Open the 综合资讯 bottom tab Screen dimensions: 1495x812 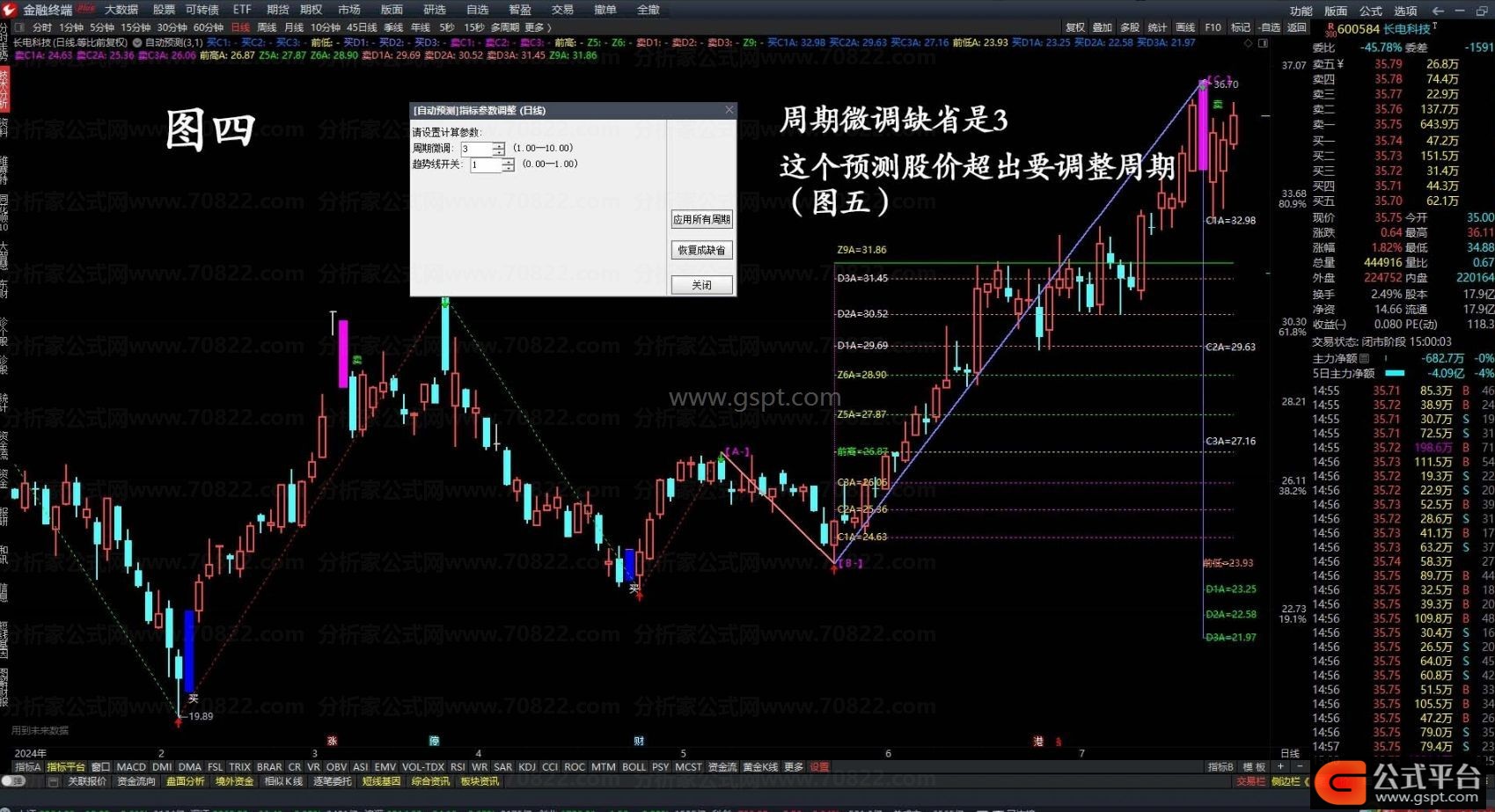pyautogui.click(x=430, y=781)
